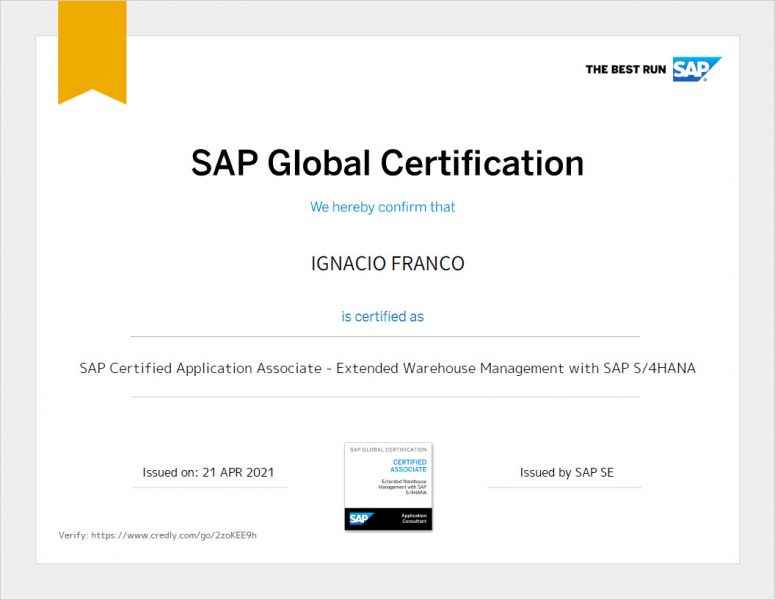Click "CERTIFIED ASSOCIATE" label on the badge
Image resolution: width=775 pixels, height=600 pixels.
coord(408,466)
